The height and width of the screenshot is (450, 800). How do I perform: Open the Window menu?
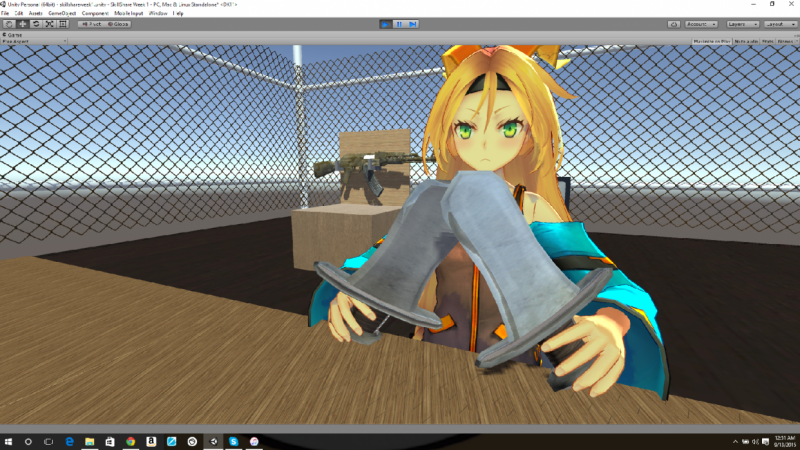158,13
